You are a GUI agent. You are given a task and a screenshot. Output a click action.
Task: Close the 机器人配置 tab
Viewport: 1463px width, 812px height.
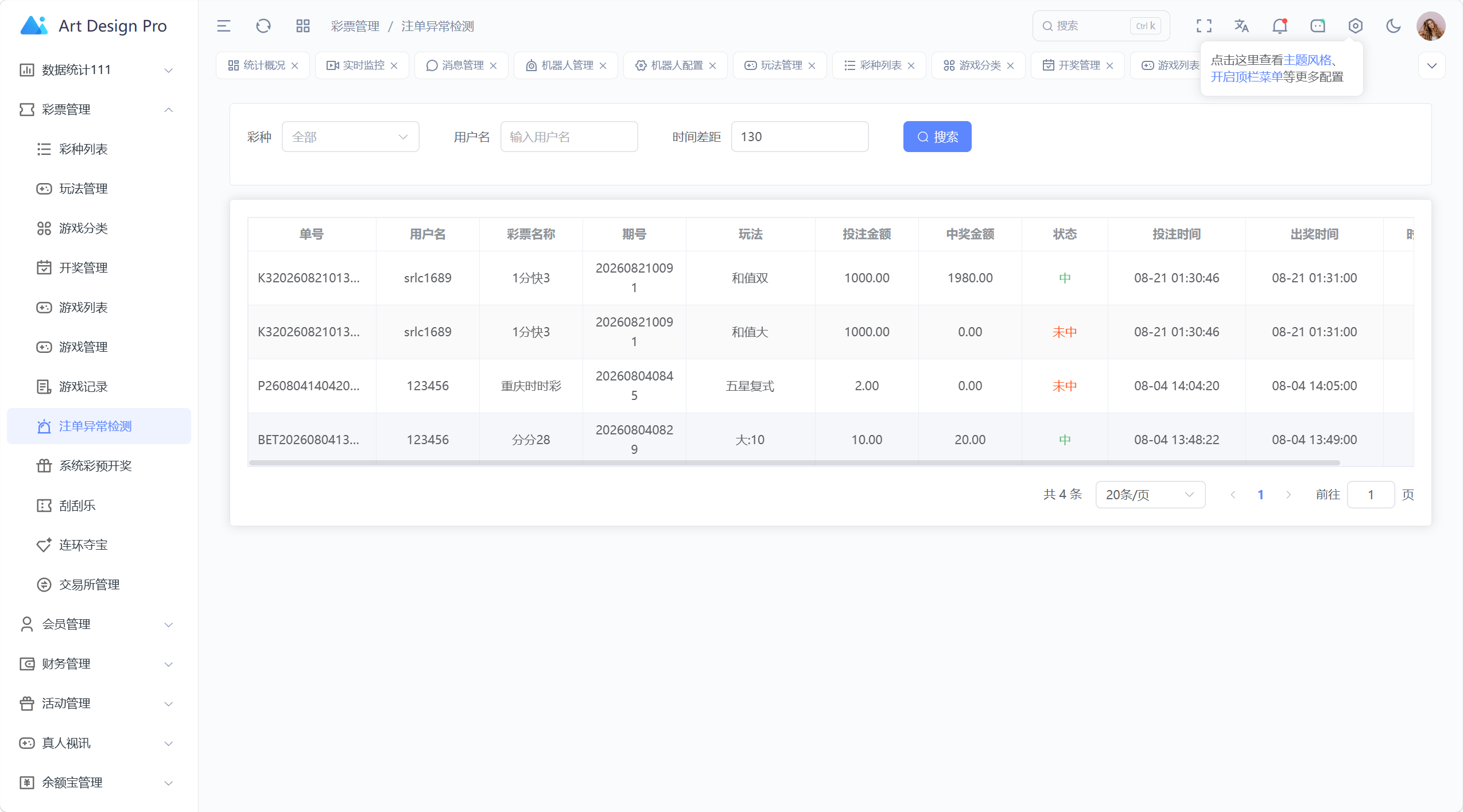point(713,65)
